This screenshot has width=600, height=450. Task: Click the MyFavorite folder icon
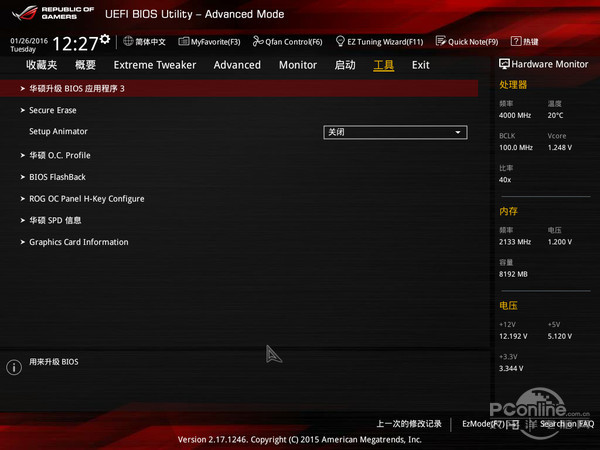click(x=184, y=41)
